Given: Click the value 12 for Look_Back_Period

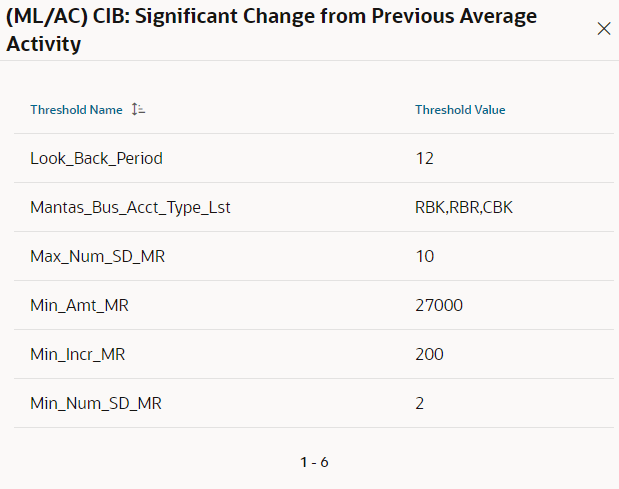Looking at the screenshot, I should (x=424, y=159).
